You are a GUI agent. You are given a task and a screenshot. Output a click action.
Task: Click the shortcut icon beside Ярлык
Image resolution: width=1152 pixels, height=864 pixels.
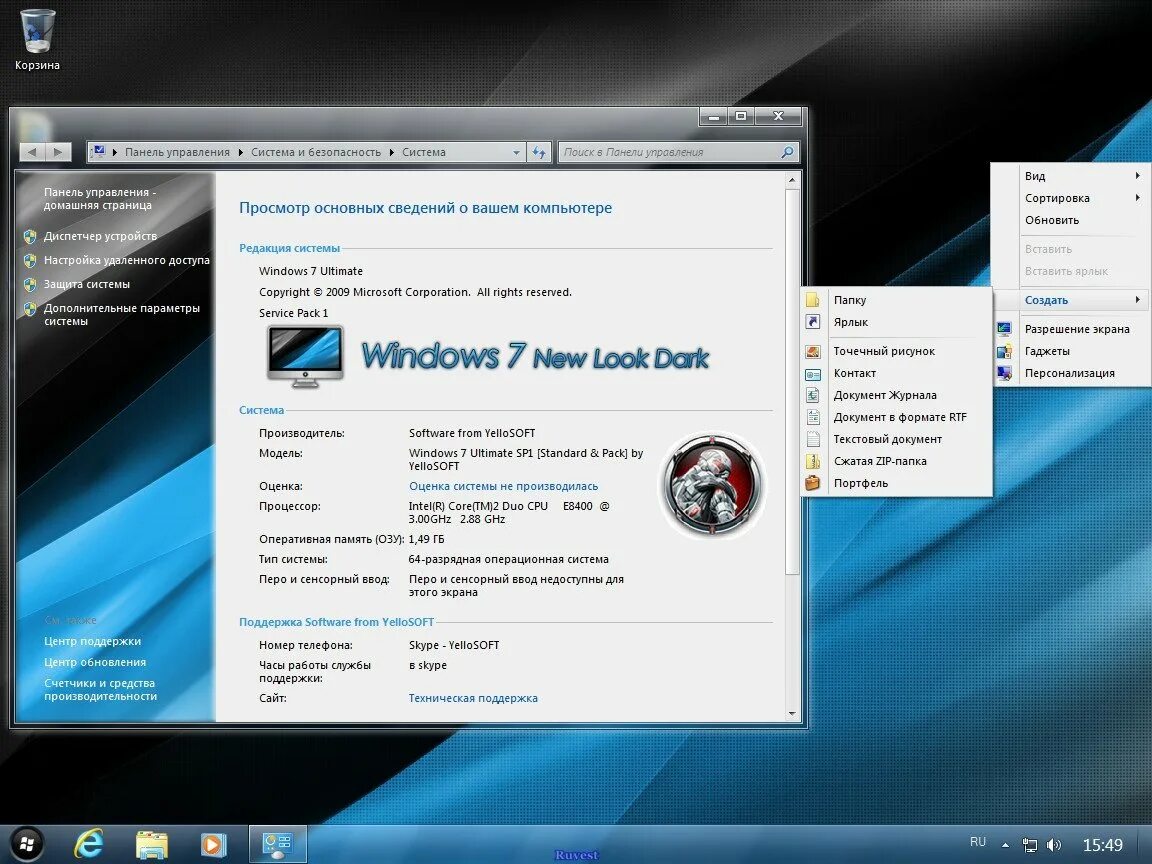(813, 322)
